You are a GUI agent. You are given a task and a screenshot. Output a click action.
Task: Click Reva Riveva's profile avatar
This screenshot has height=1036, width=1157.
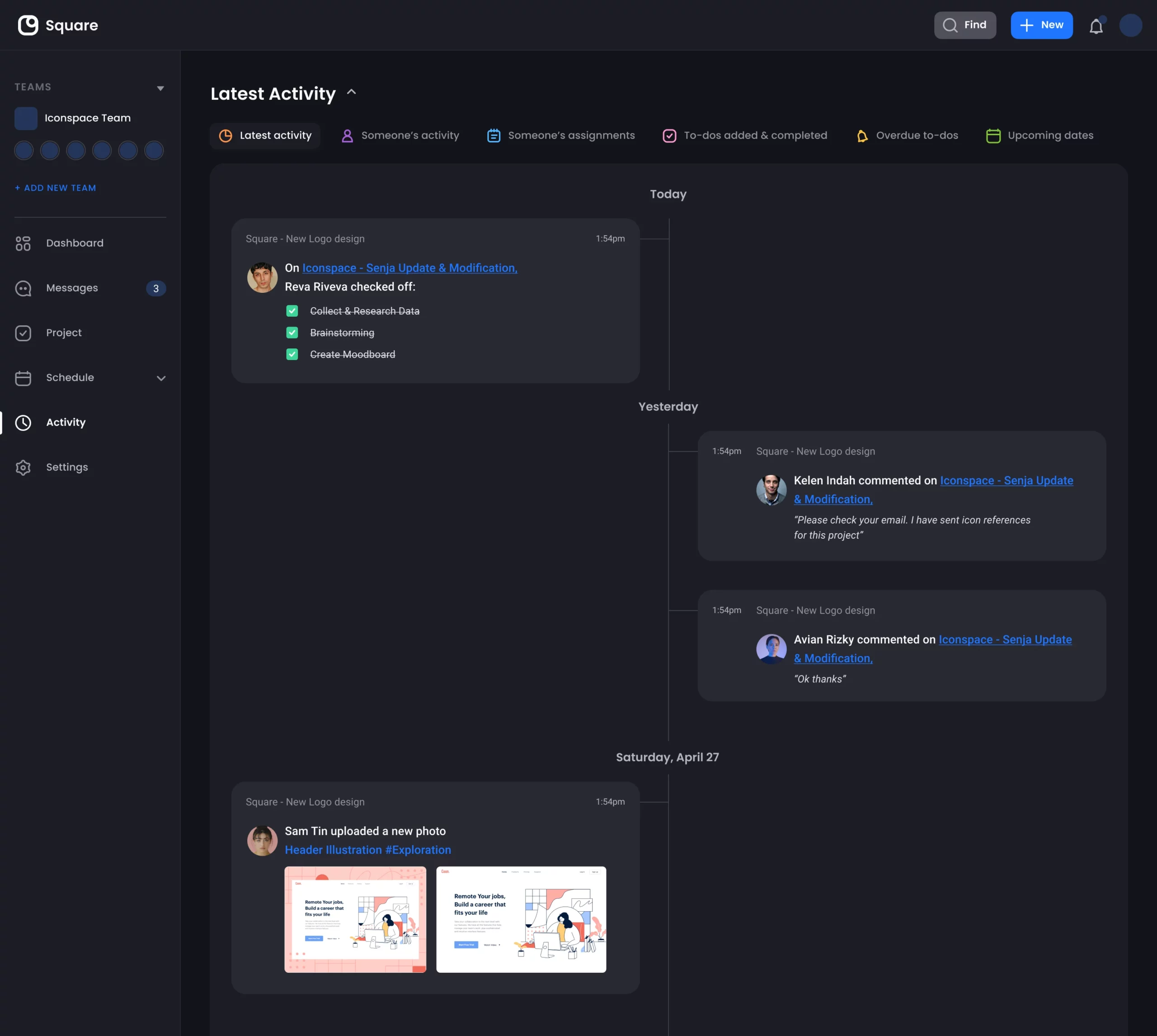click(x=262, y=277)
